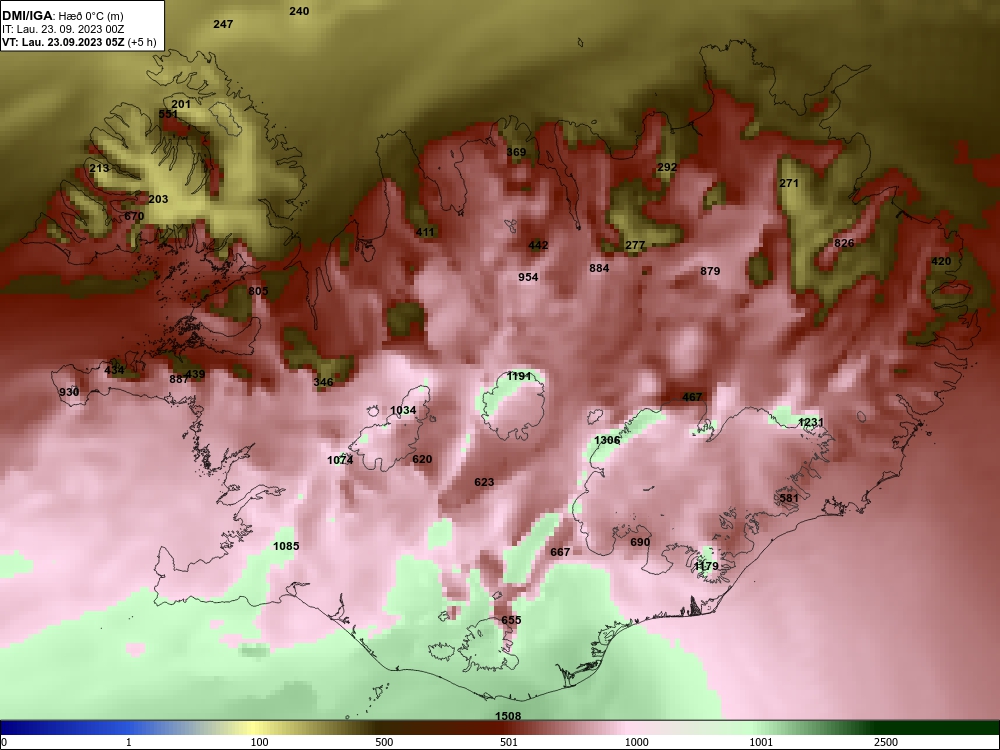The width and height of the screenshot is (1000, 750).
Task: Click the 620 height label
Action: 422,459
